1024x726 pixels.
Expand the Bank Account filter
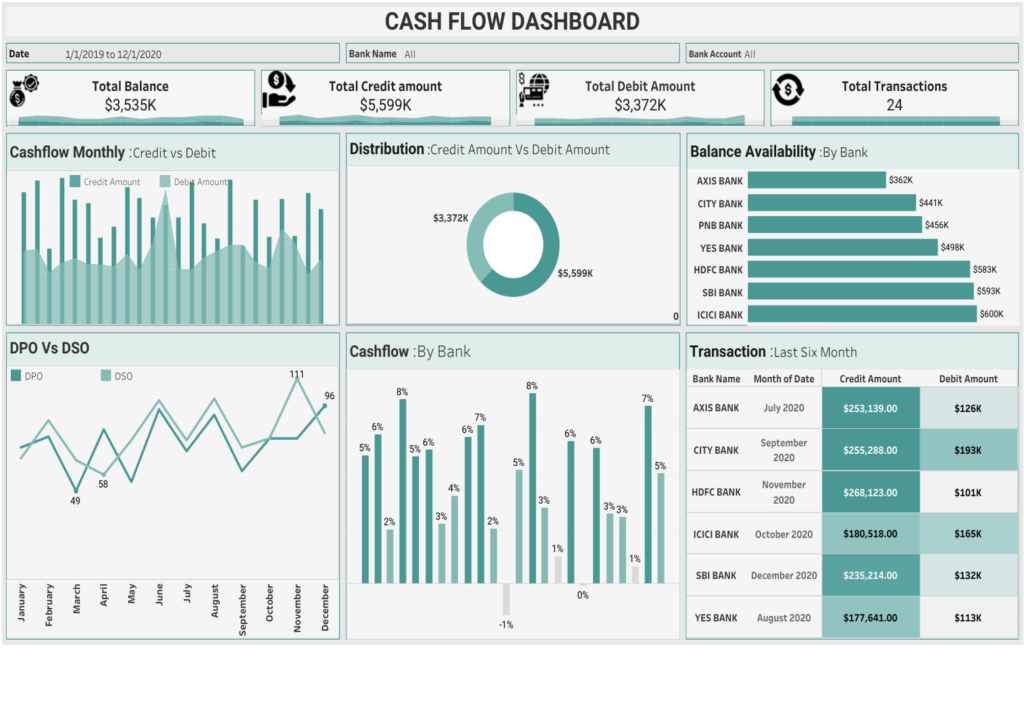[850, 54]
